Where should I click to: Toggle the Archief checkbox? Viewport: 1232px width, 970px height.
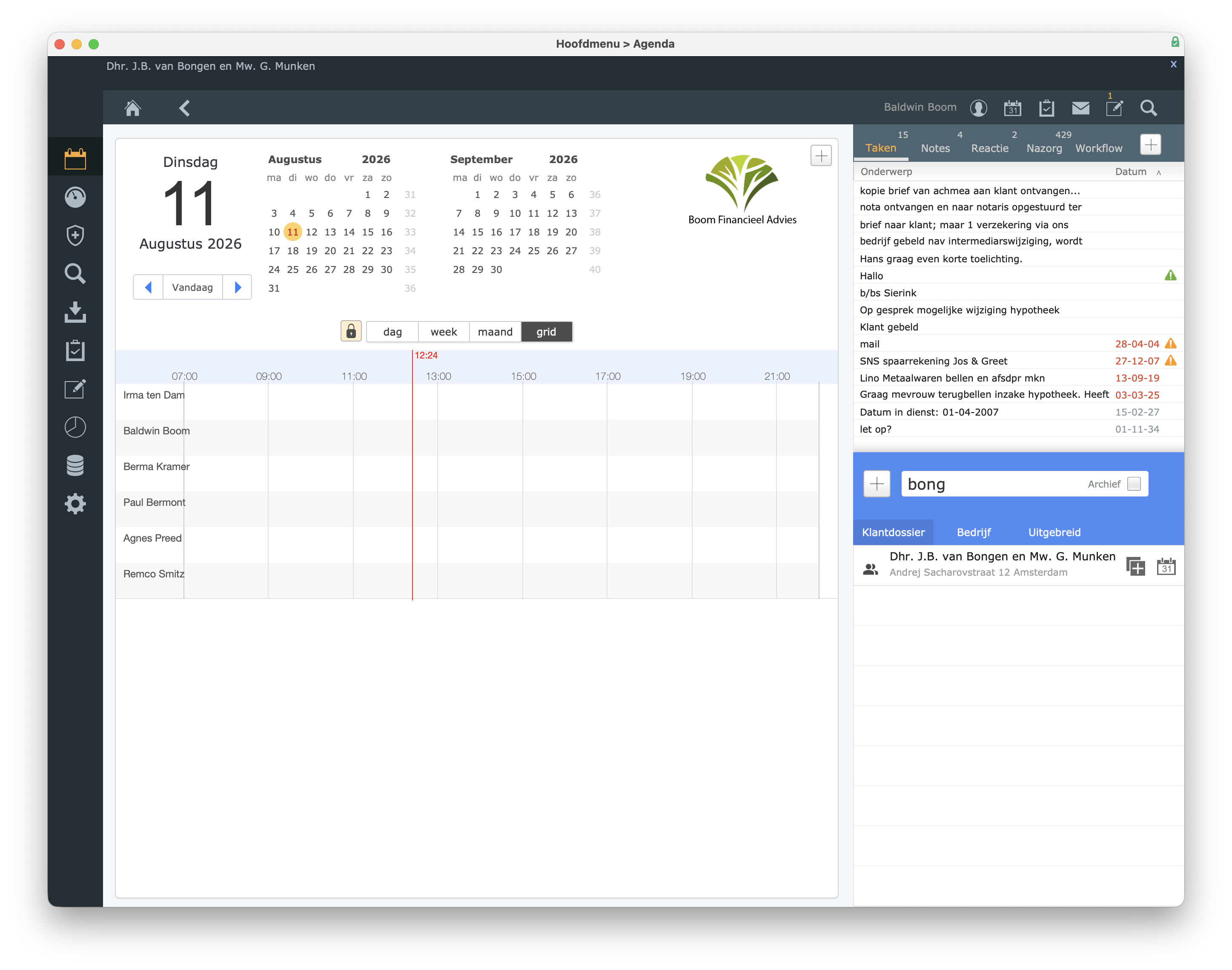pyautogui.click(x=1134, y=484)
